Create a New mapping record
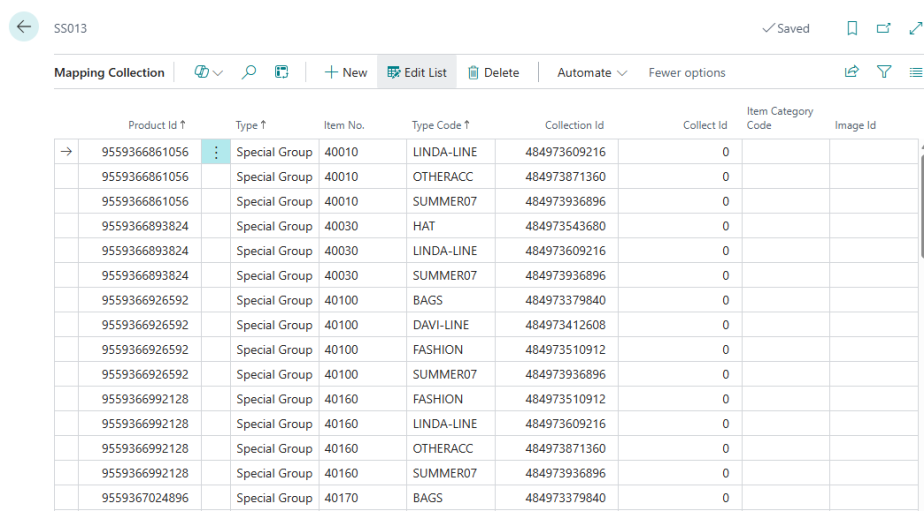924x511 pixels. 346,72
